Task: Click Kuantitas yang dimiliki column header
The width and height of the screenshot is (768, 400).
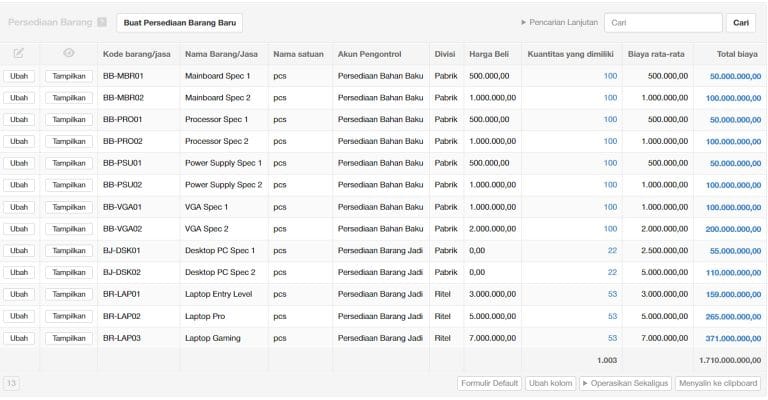Action: (570, 54)
